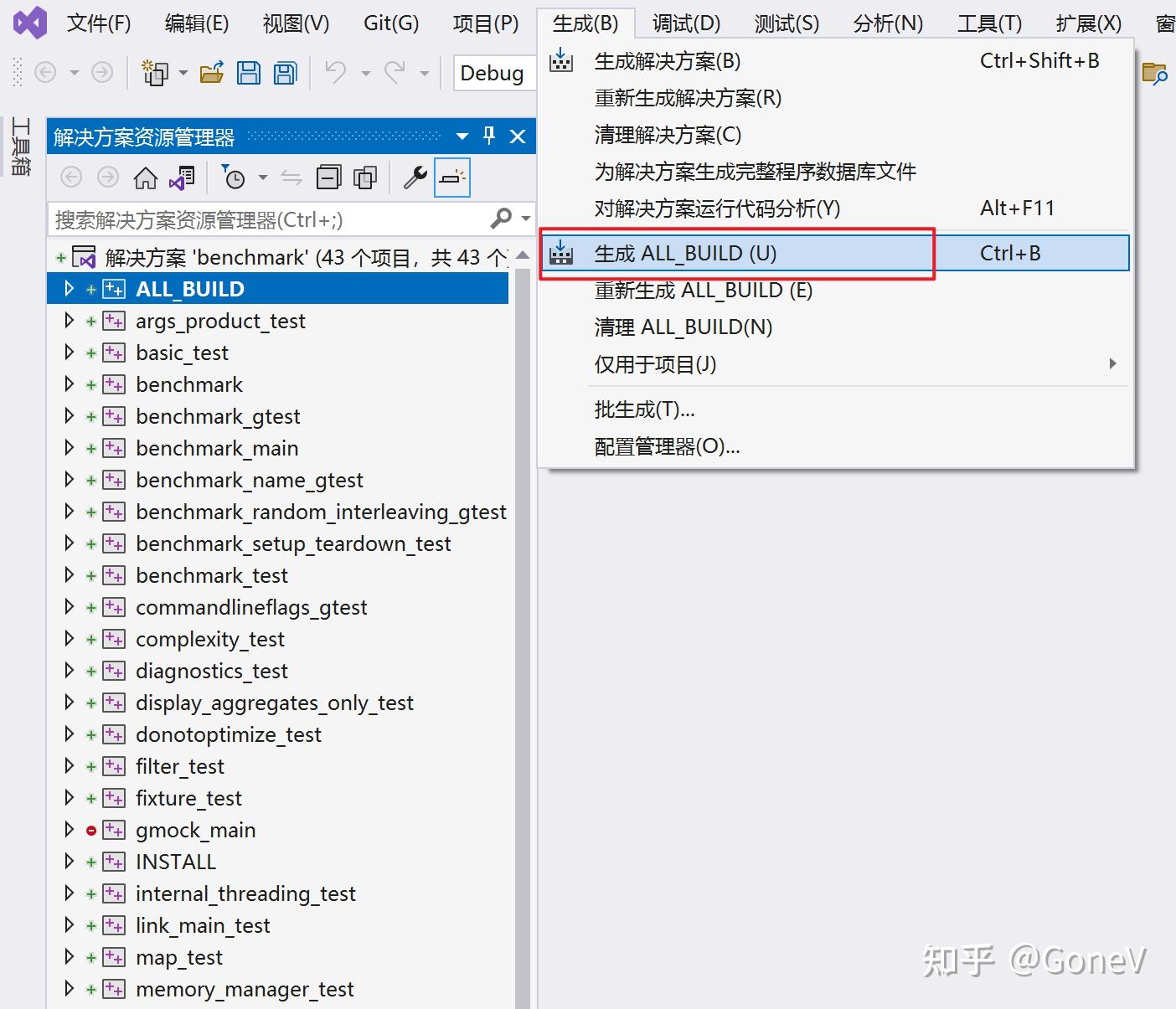
Task: Click the Undo icon on the toolbar
Action: coord(335,73)
